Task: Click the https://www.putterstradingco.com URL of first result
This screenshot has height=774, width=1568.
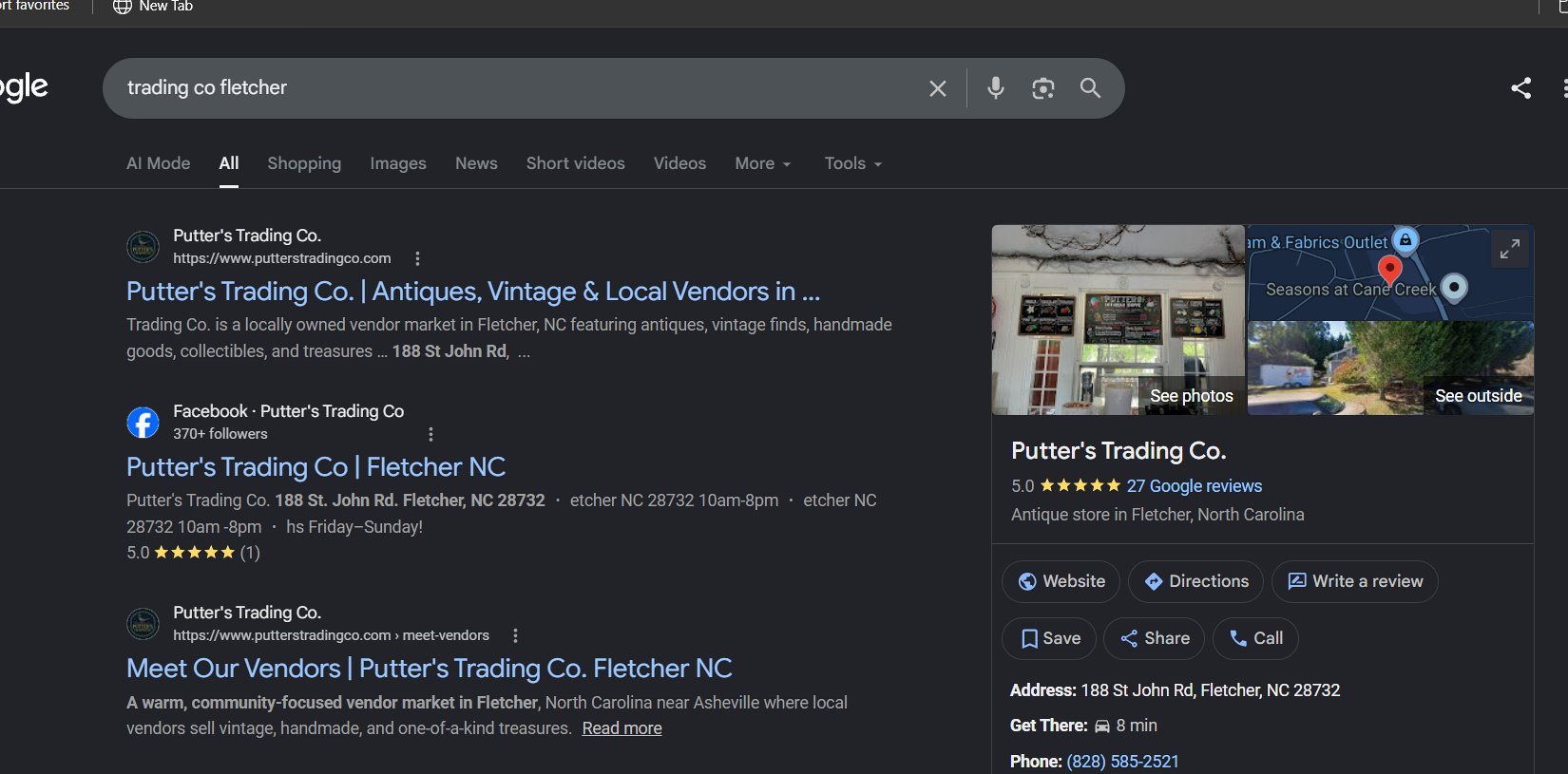Action: point(282,258)
